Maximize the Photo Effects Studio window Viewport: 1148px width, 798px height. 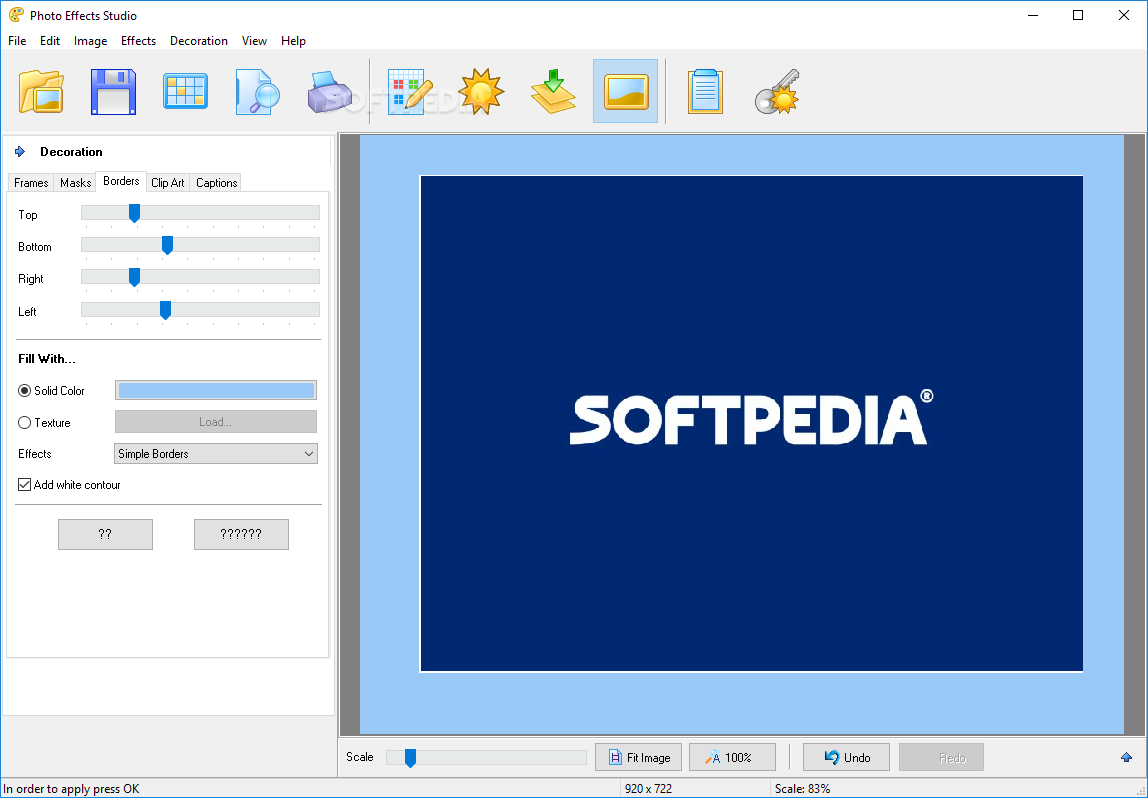pos(1078,15)
